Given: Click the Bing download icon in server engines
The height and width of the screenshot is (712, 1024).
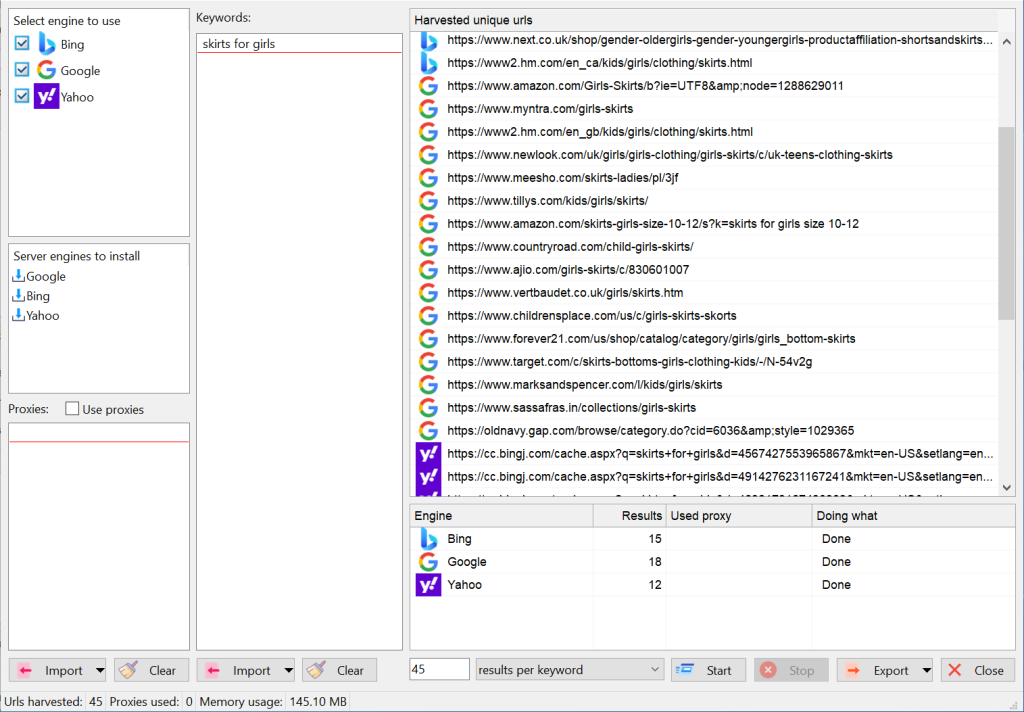Looking at the screenshot, I should 18,296.
